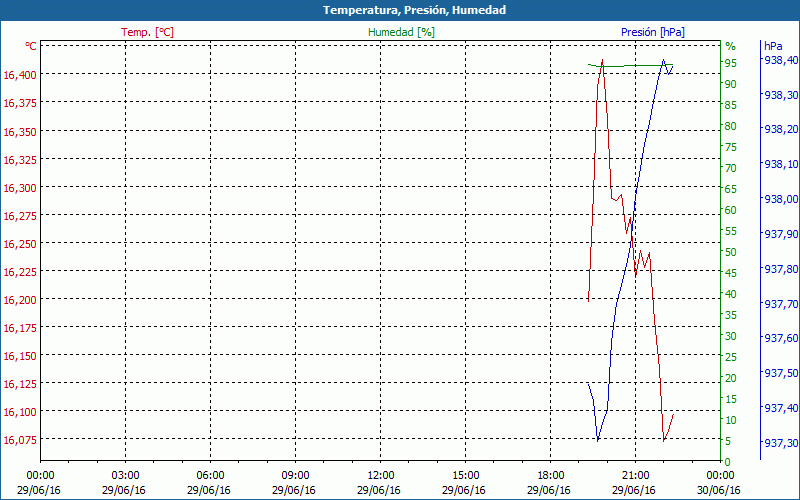Click the 21:00 time axis label
Viewport: 800px width, 500px height.
635,476
